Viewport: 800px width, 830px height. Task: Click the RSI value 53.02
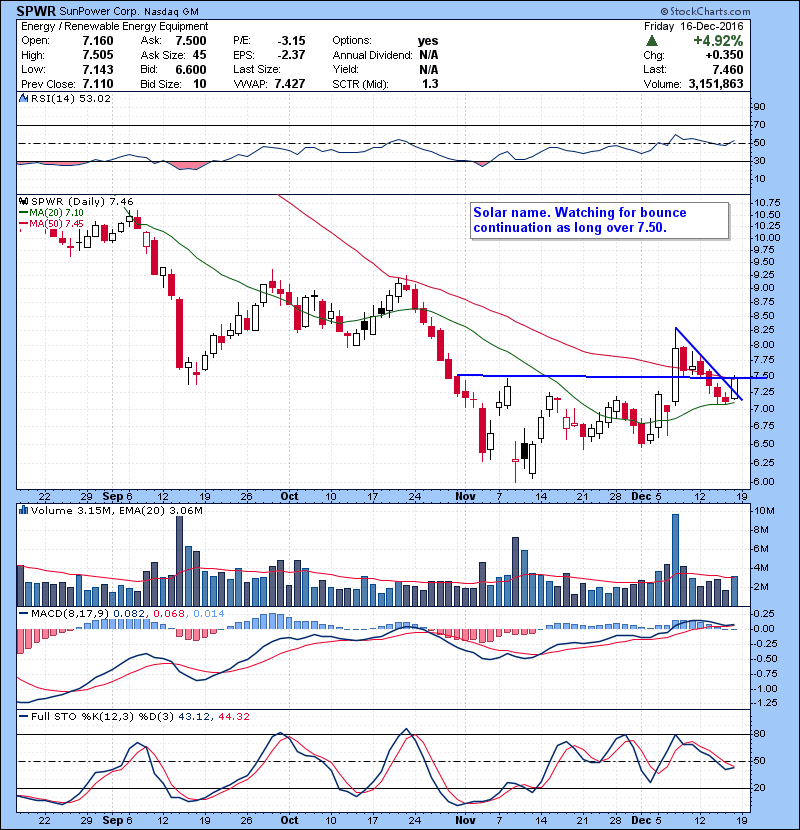(x=97, y=98)
